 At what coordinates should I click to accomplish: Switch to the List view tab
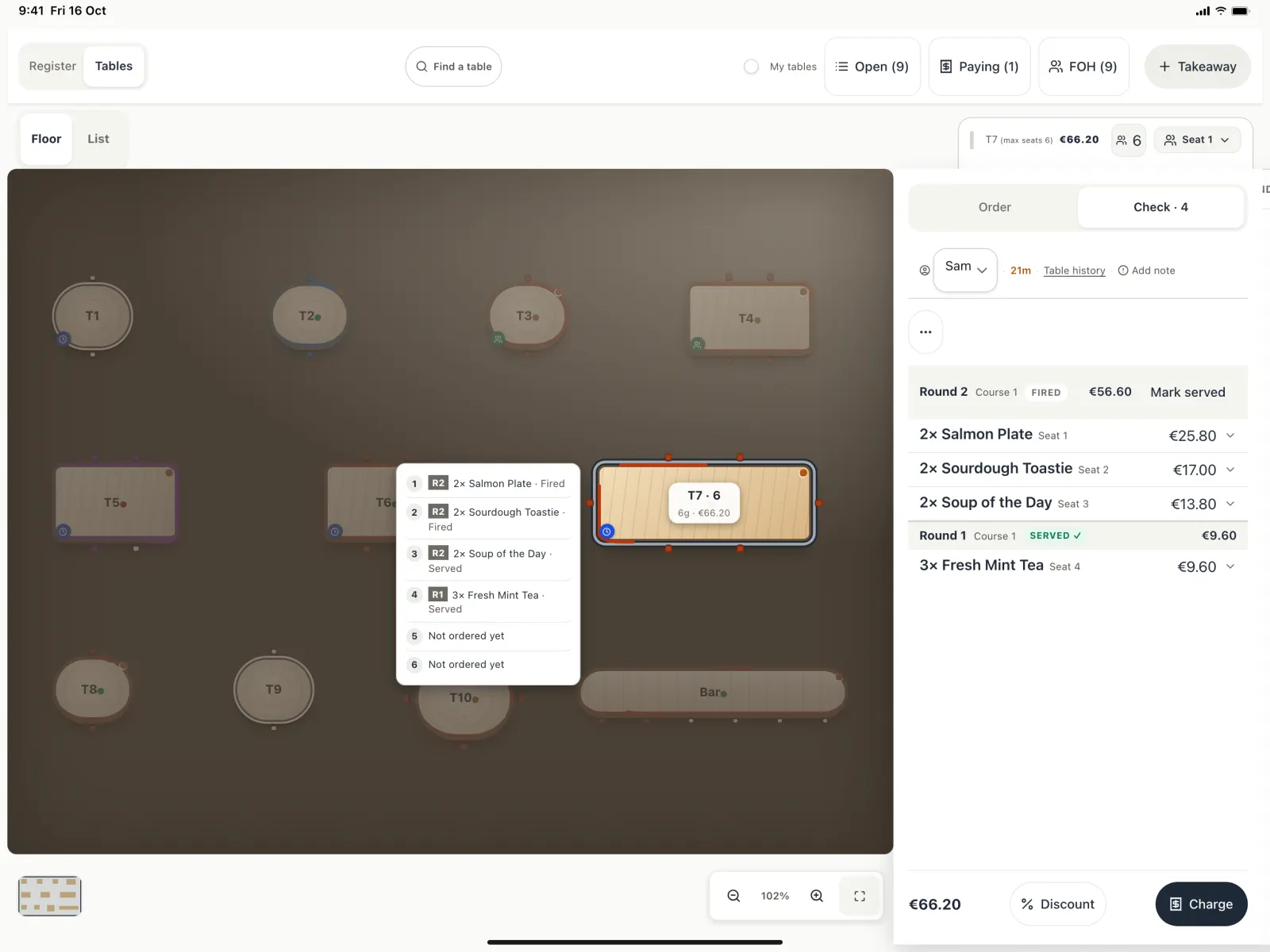point(98,139)
